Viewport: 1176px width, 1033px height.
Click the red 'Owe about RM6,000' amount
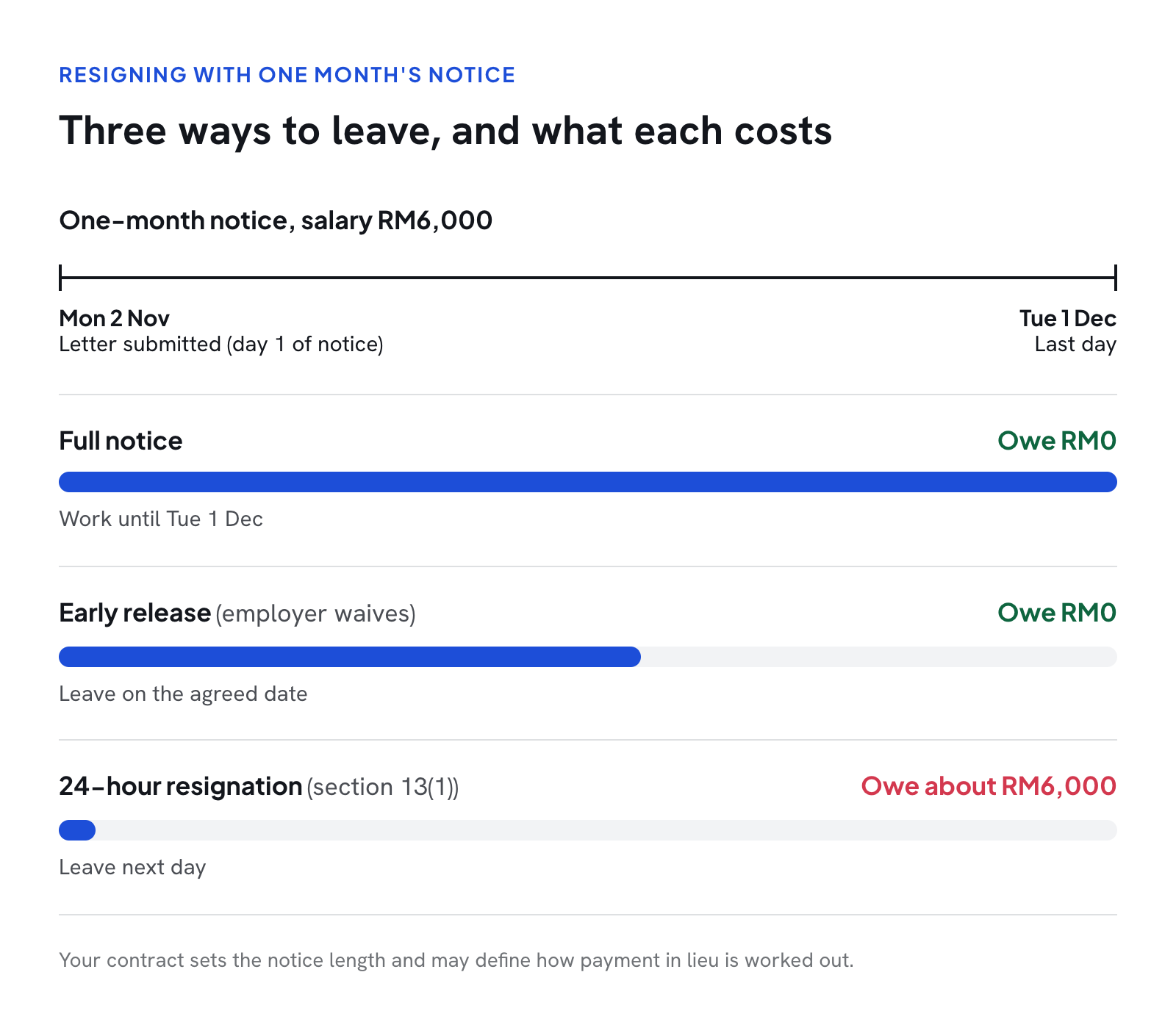(989, 786)
